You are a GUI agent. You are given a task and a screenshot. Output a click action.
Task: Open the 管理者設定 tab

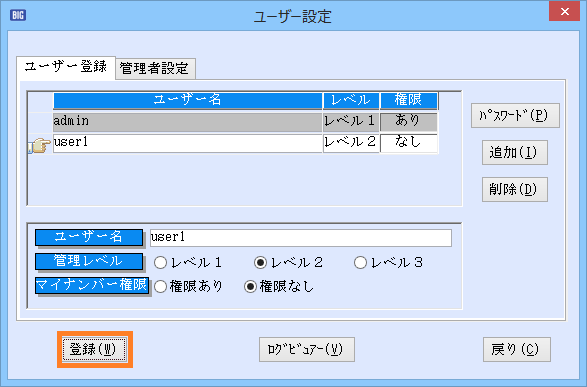[x=155, y=68]
